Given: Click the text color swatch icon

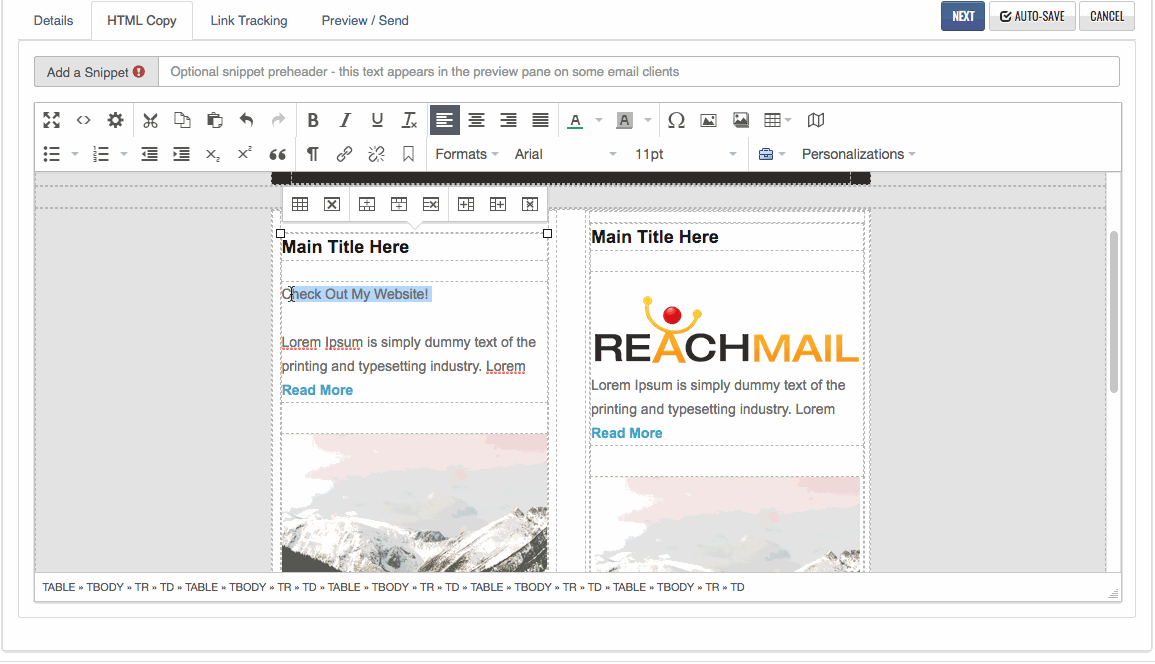Looking at the screenshot, I should coord(575,120).
